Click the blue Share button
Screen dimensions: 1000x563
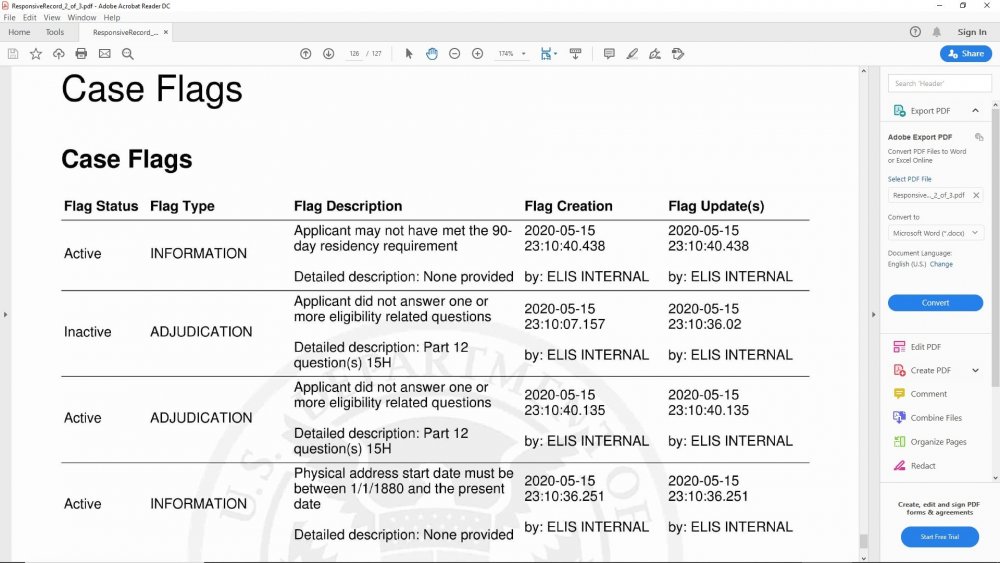click(966, 54)
